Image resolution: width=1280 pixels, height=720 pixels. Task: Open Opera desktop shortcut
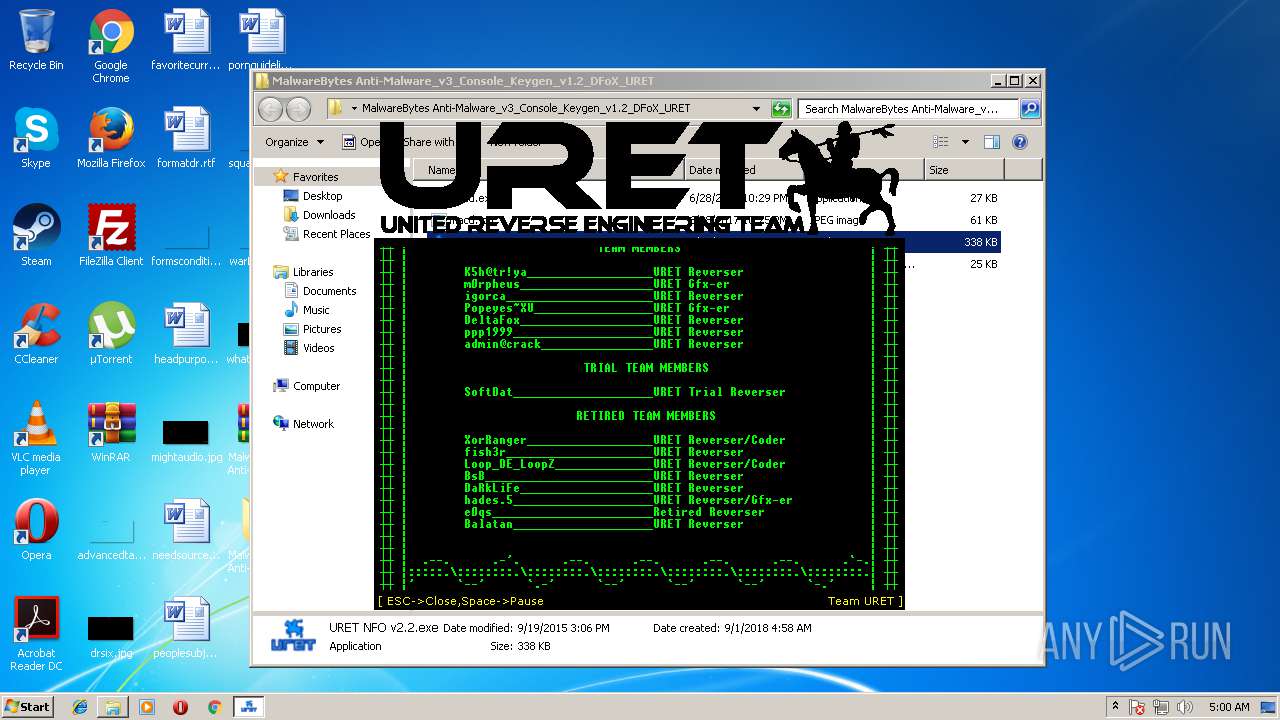36,530
